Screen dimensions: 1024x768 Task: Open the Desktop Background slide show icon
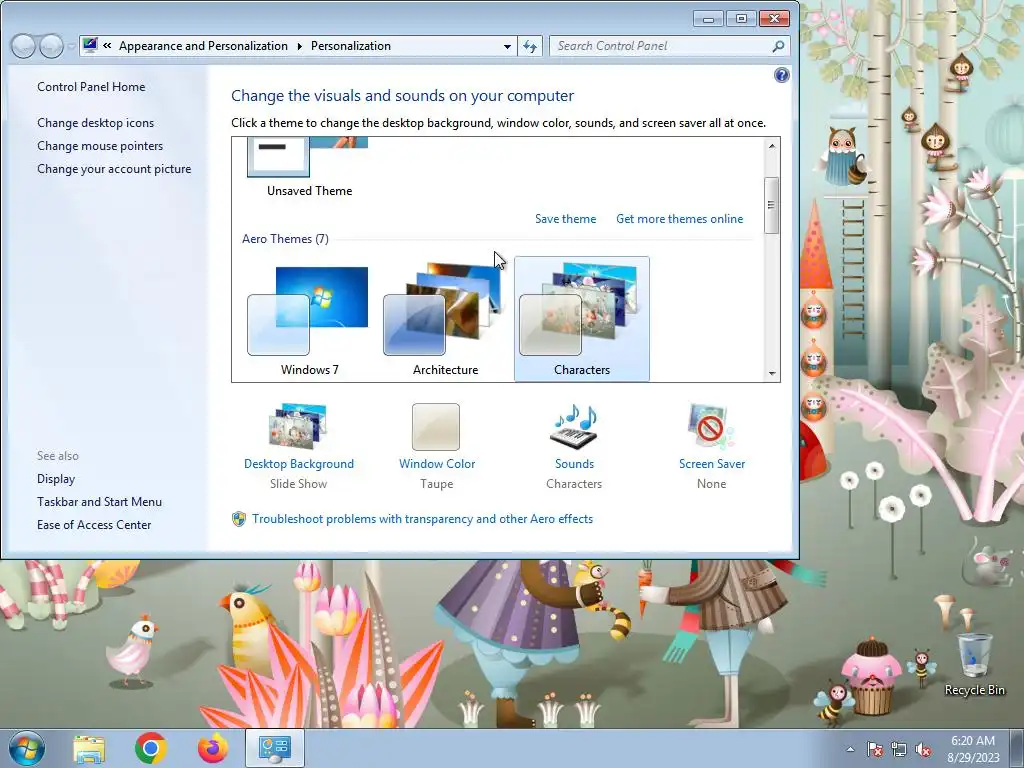(x=298, y=426)
